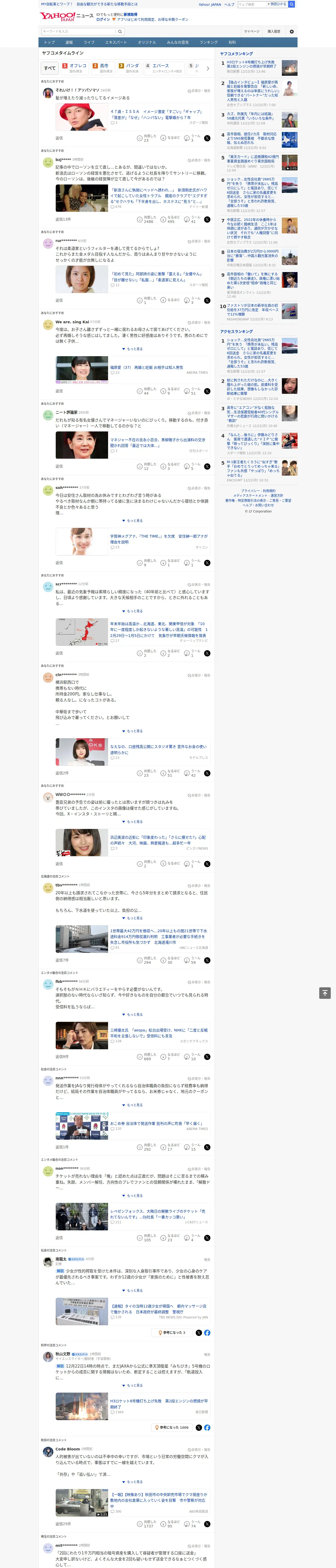Screen dimensions: 336x1568
Task: Open マイページ link
Action: pos(251,32)
